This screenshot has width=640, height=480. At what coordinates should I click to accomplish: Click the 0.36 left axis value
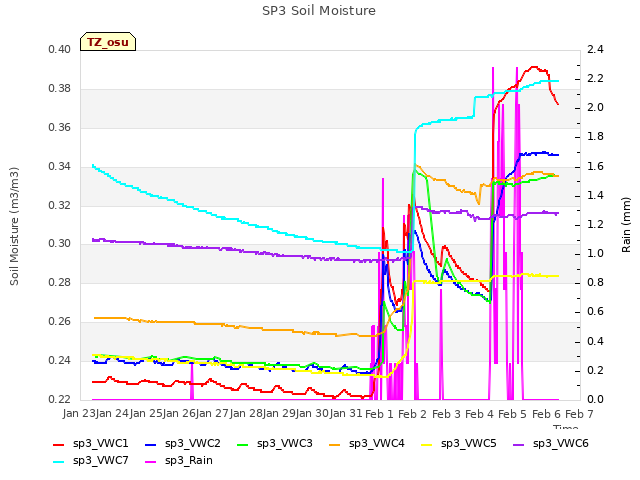coord(60,128)
